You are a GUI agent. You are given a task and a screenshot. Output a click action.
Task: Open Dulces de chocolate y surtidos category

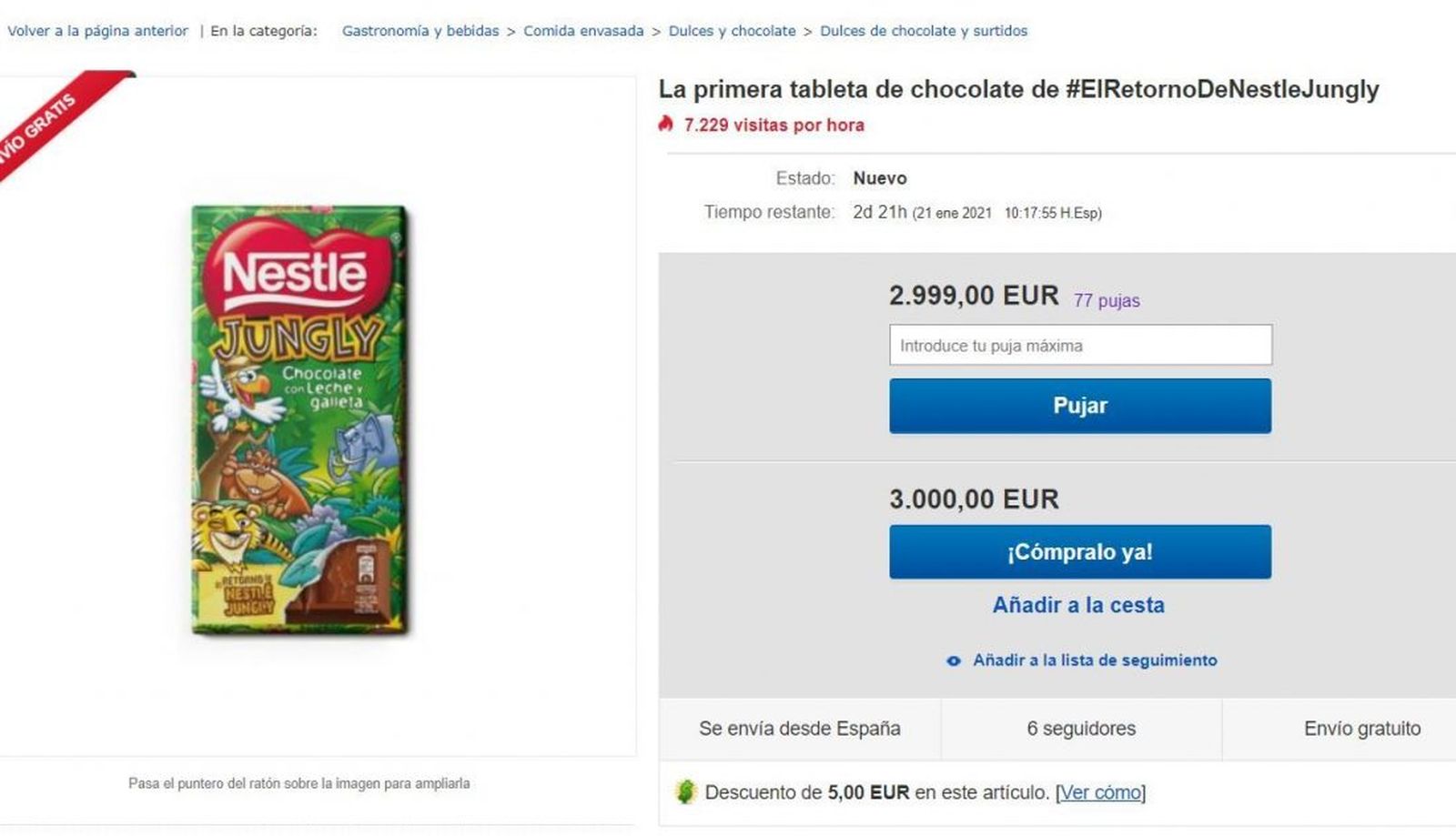click(924, 30)
